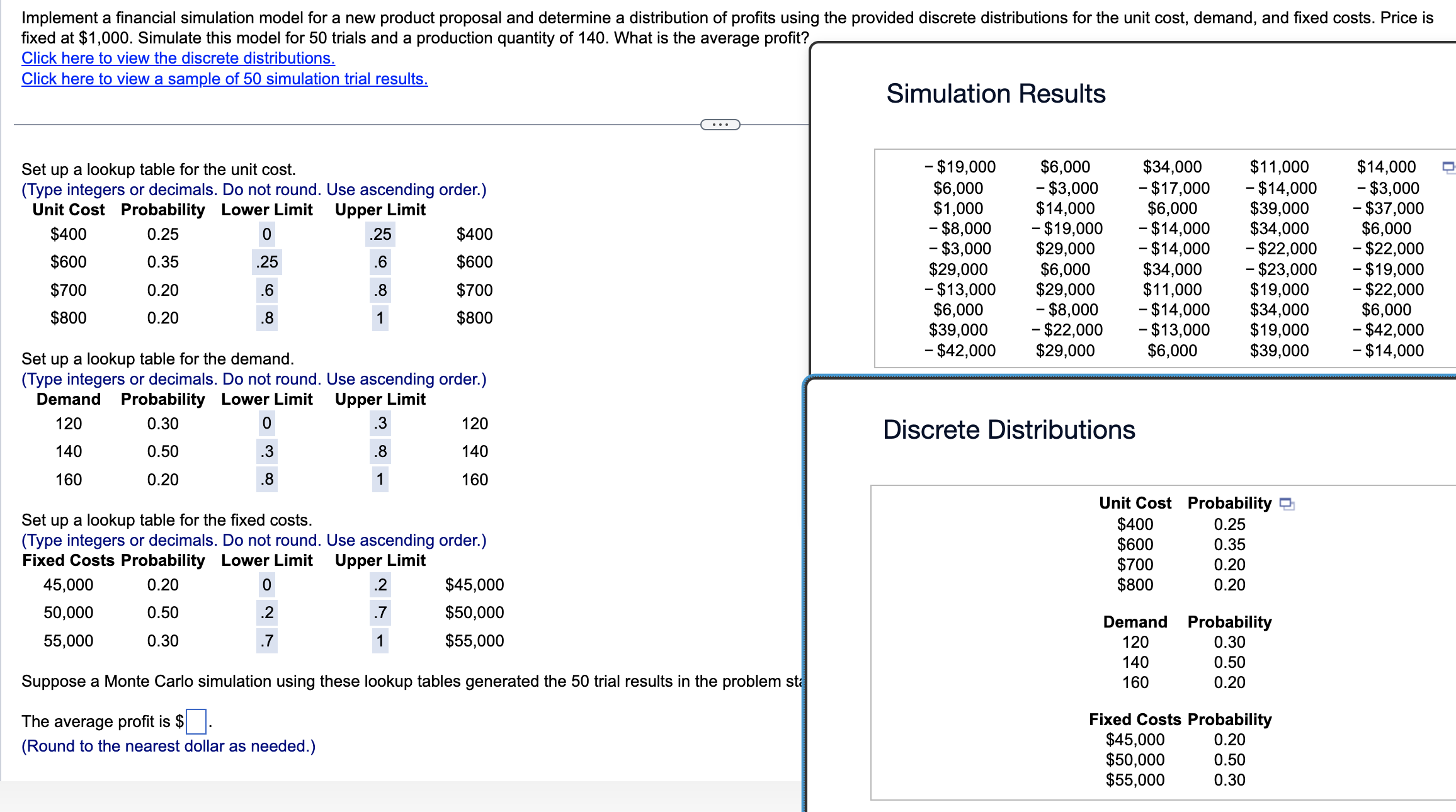Click the ellipsis divider button between panels
Screen dimensions: 1456x812
click(719, 125)
